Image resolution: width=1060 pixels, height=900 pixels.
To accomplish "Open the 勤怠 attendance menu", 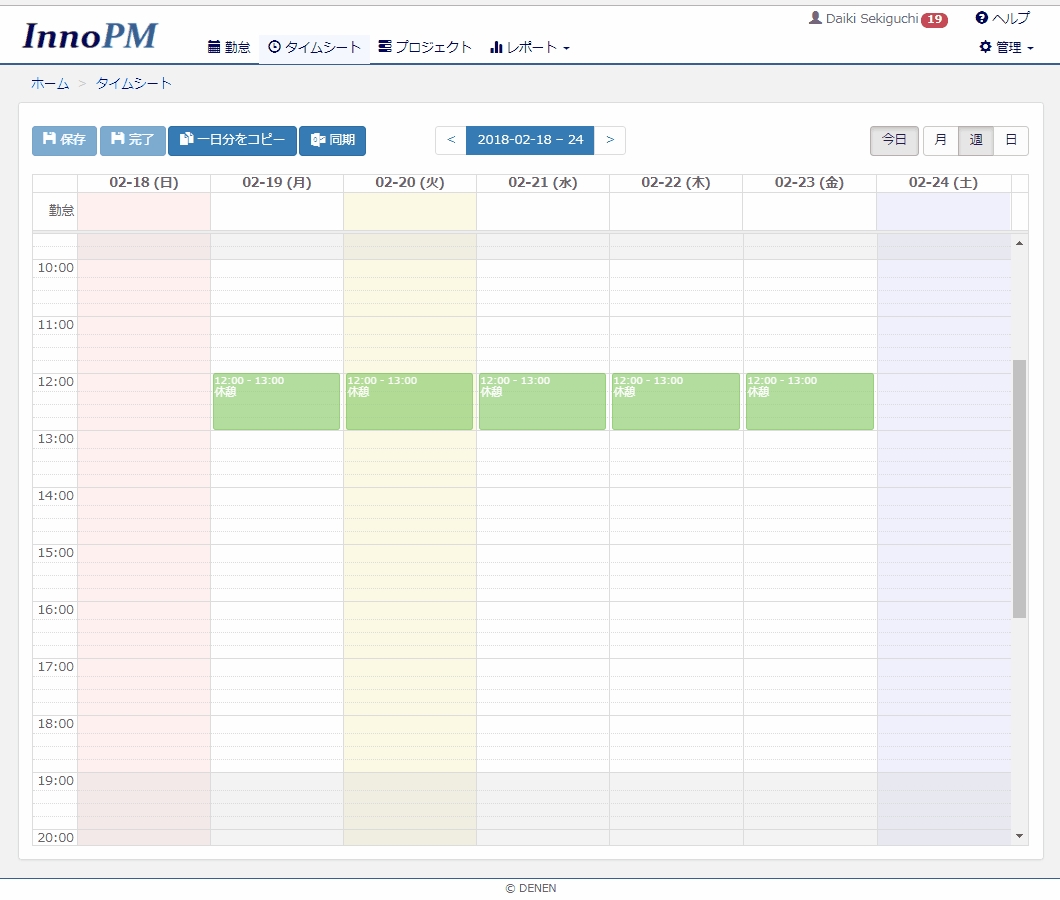I will pyautogui.click(x=229, y=47).
